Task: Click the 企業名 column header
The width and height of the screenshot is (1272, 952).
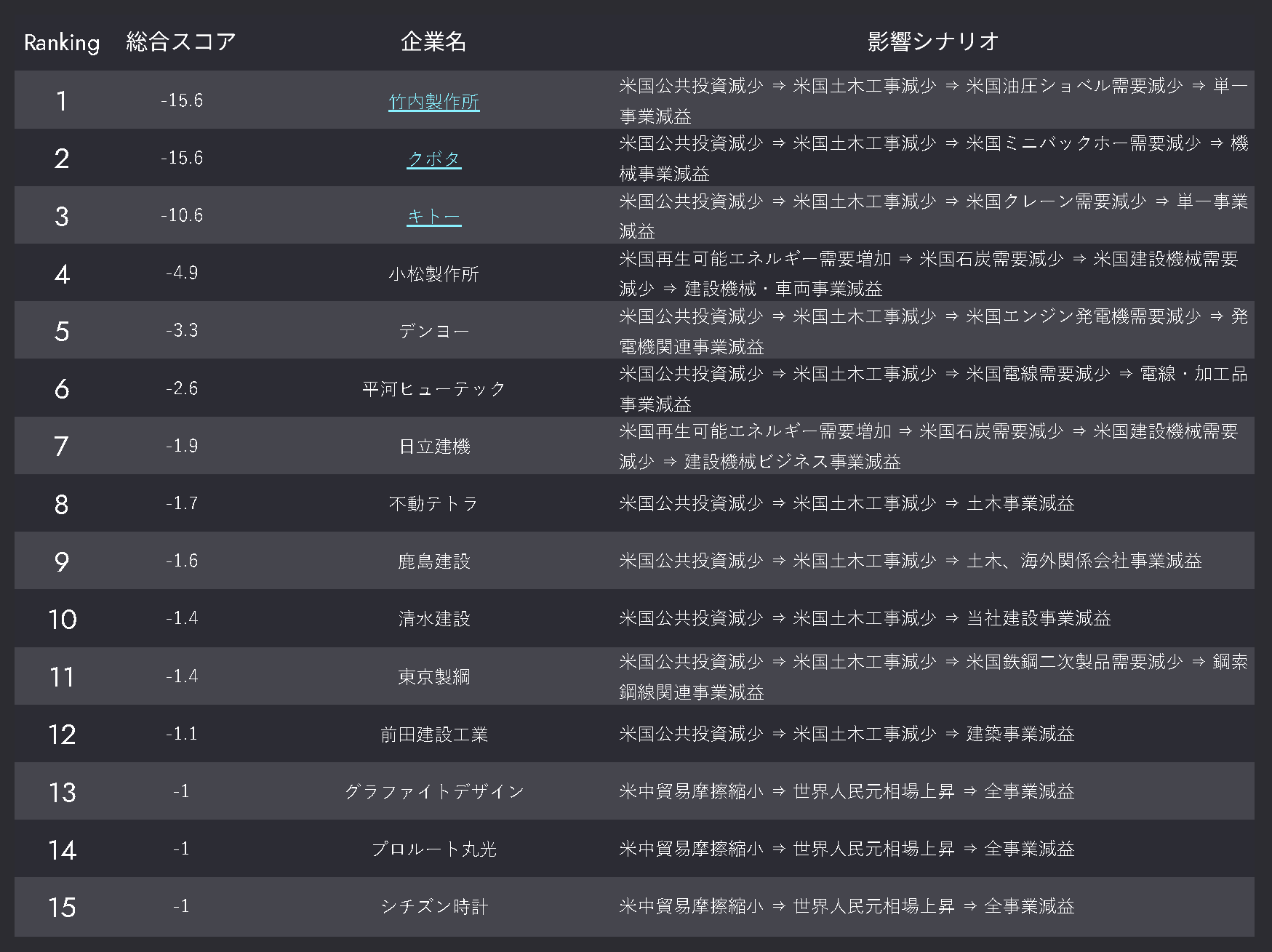Action: (x=433, y=41)
